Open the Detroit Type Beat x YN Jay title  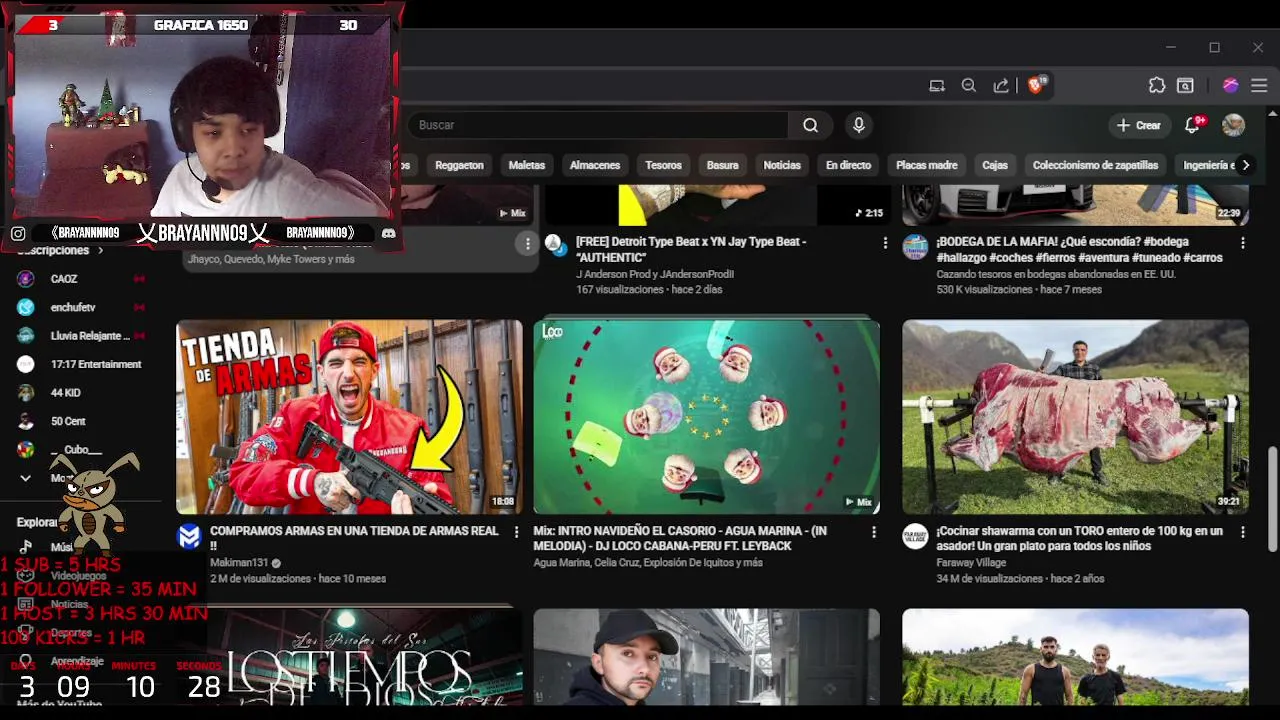pos(691,249)
